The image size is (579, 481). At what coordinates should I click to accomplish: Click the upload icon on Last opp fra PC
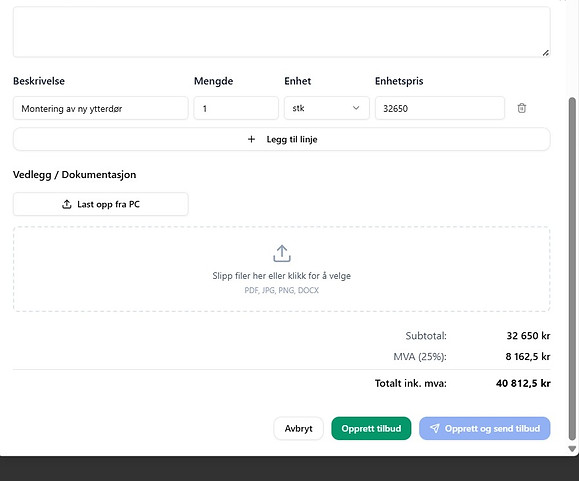pyautogui.click(x=66, y=204)
